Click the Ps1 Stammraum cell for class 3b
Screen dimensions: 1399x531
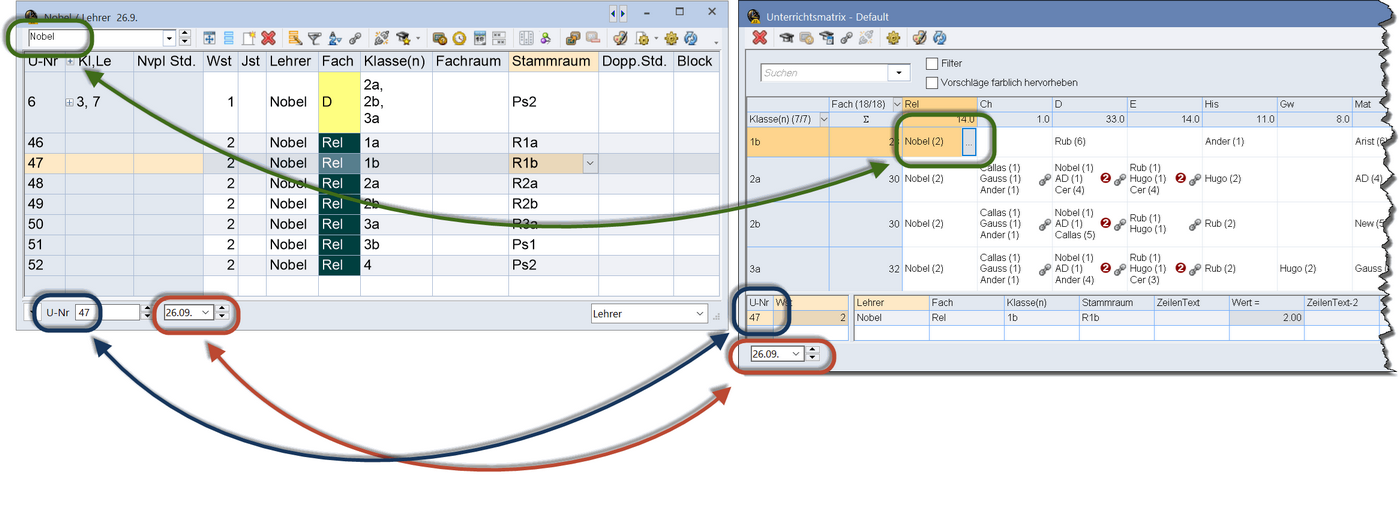tap(553, 245)
